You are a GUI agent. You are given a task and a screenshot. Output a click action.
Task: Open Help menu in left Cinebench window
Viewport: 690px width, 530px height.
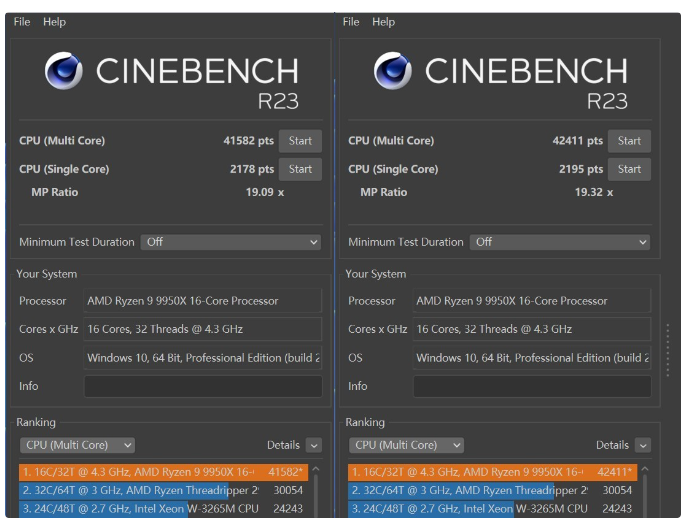click(x=54, y=22)
